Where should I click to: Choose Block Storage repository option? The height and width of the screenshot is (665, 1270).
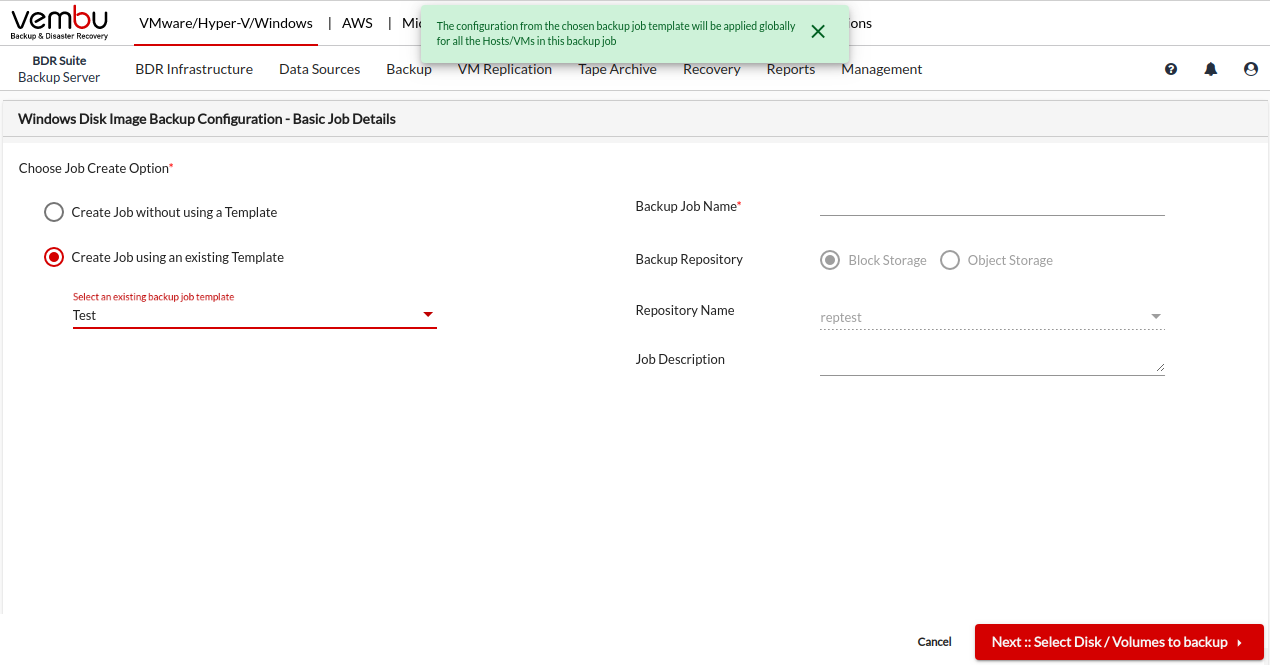point(830,260)
